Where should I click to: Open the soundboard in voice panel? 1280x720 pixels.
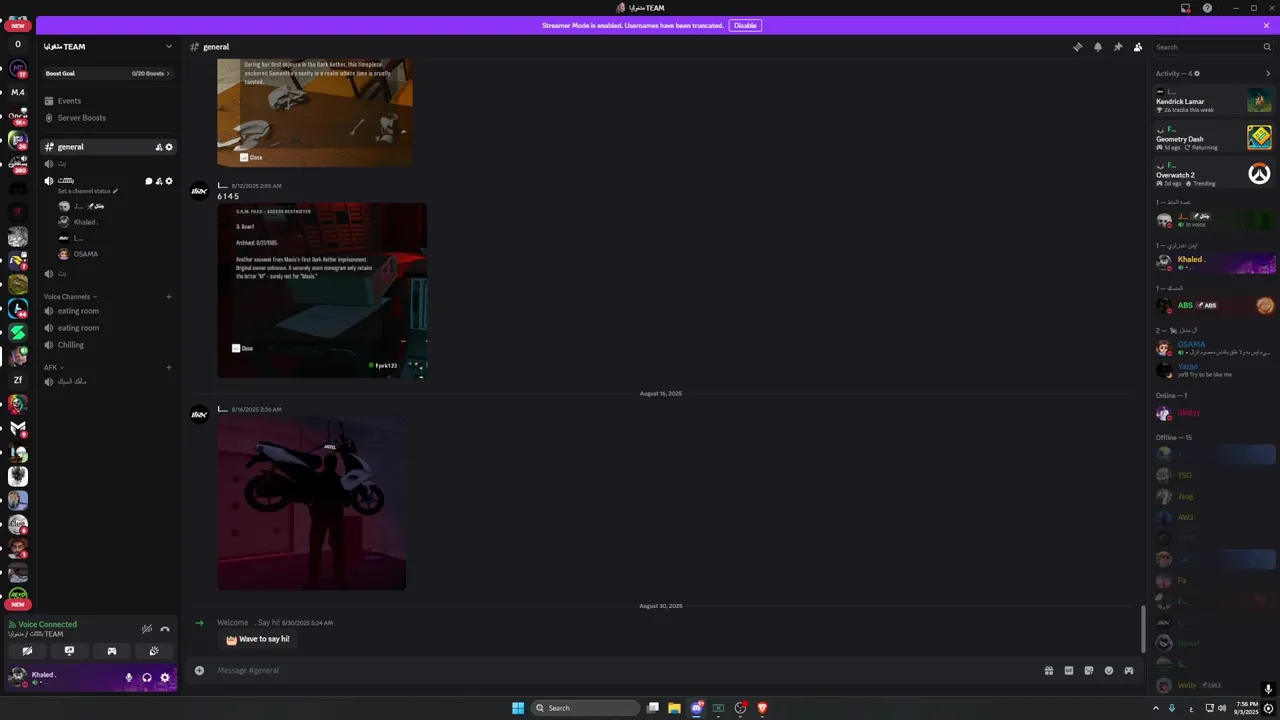(154, 651)
